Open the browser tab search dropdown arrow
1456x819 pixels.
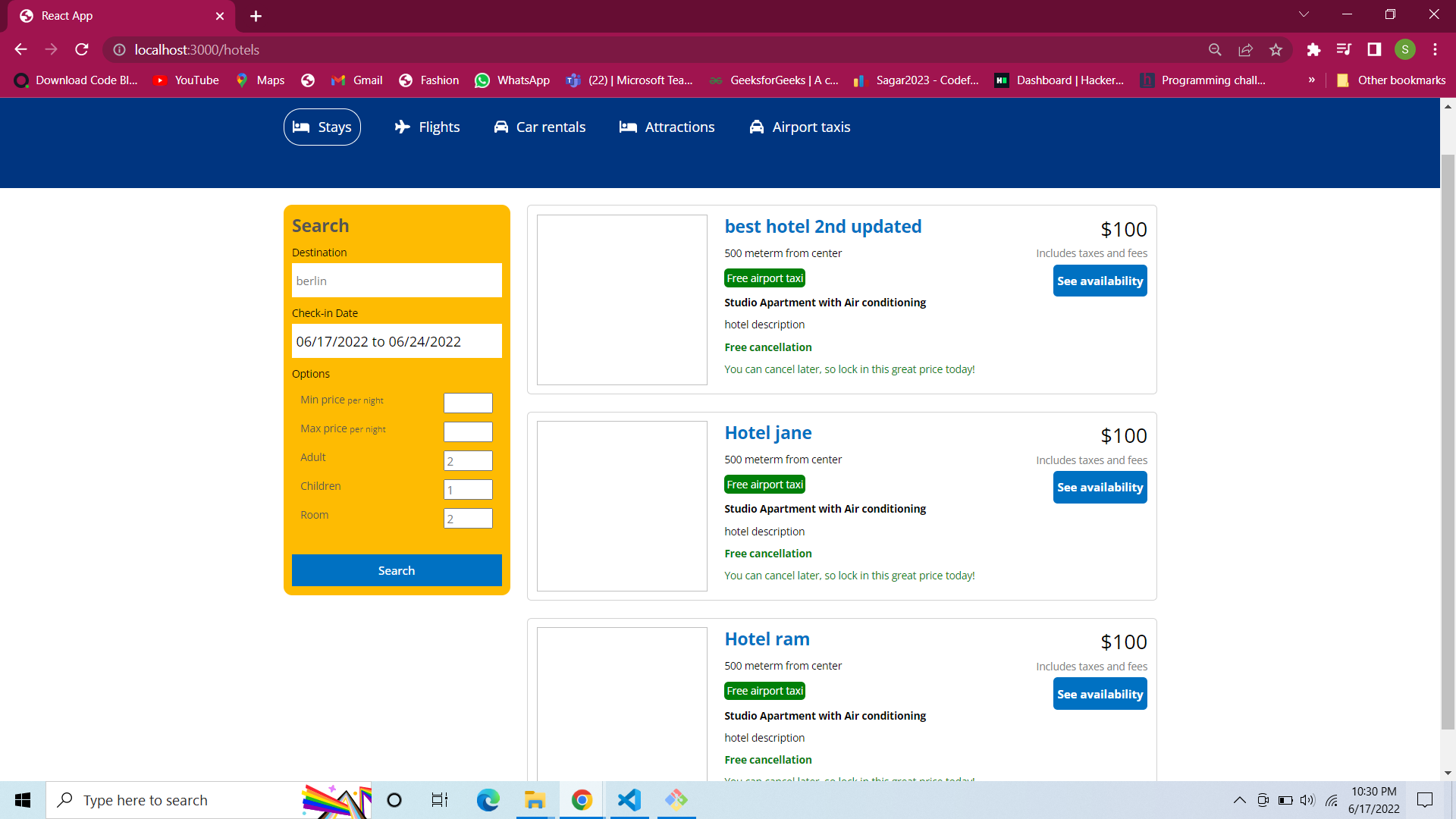(x=1304, y=14)
